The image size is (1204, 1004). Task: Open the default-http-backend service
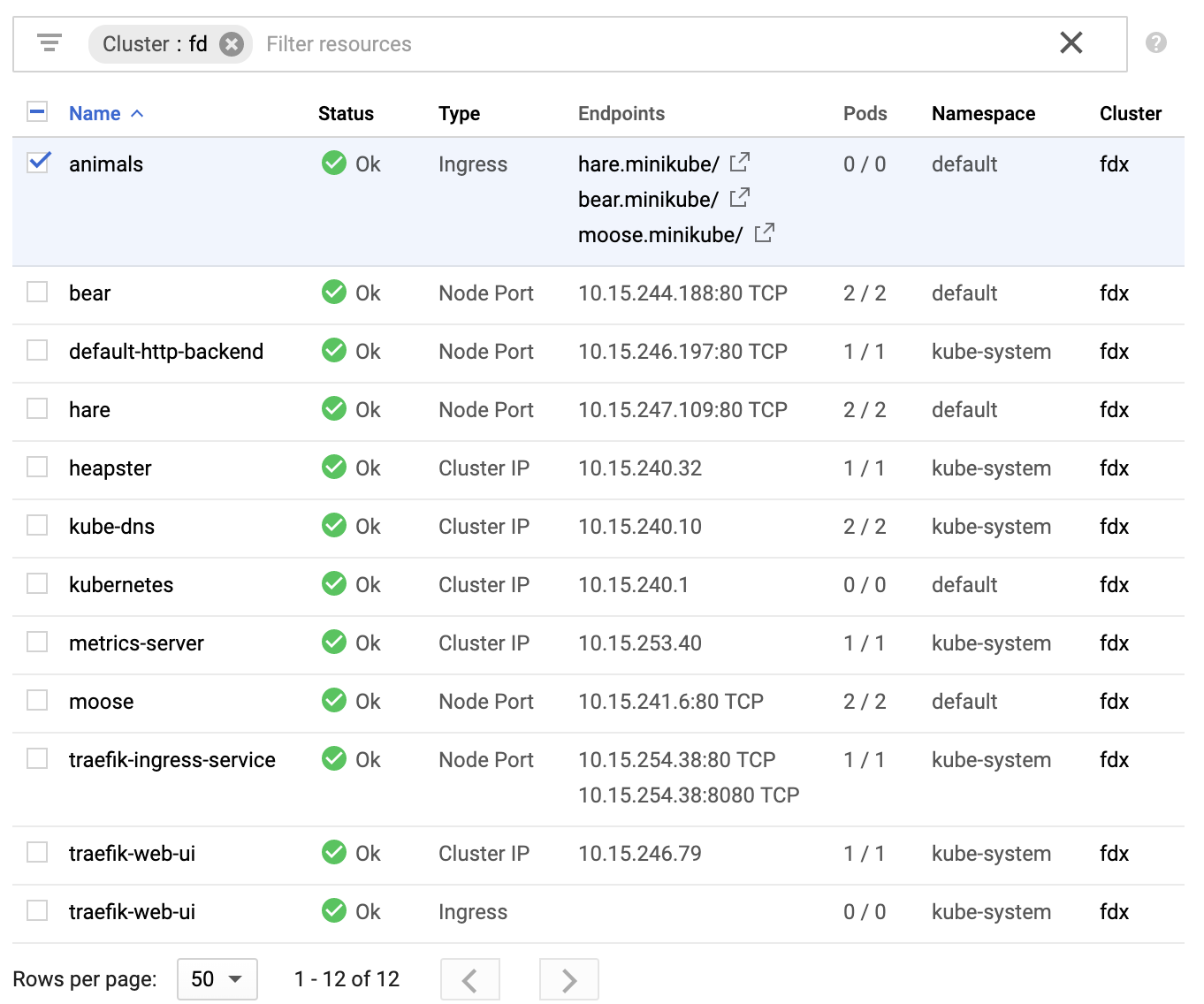[x=166, y=352]
